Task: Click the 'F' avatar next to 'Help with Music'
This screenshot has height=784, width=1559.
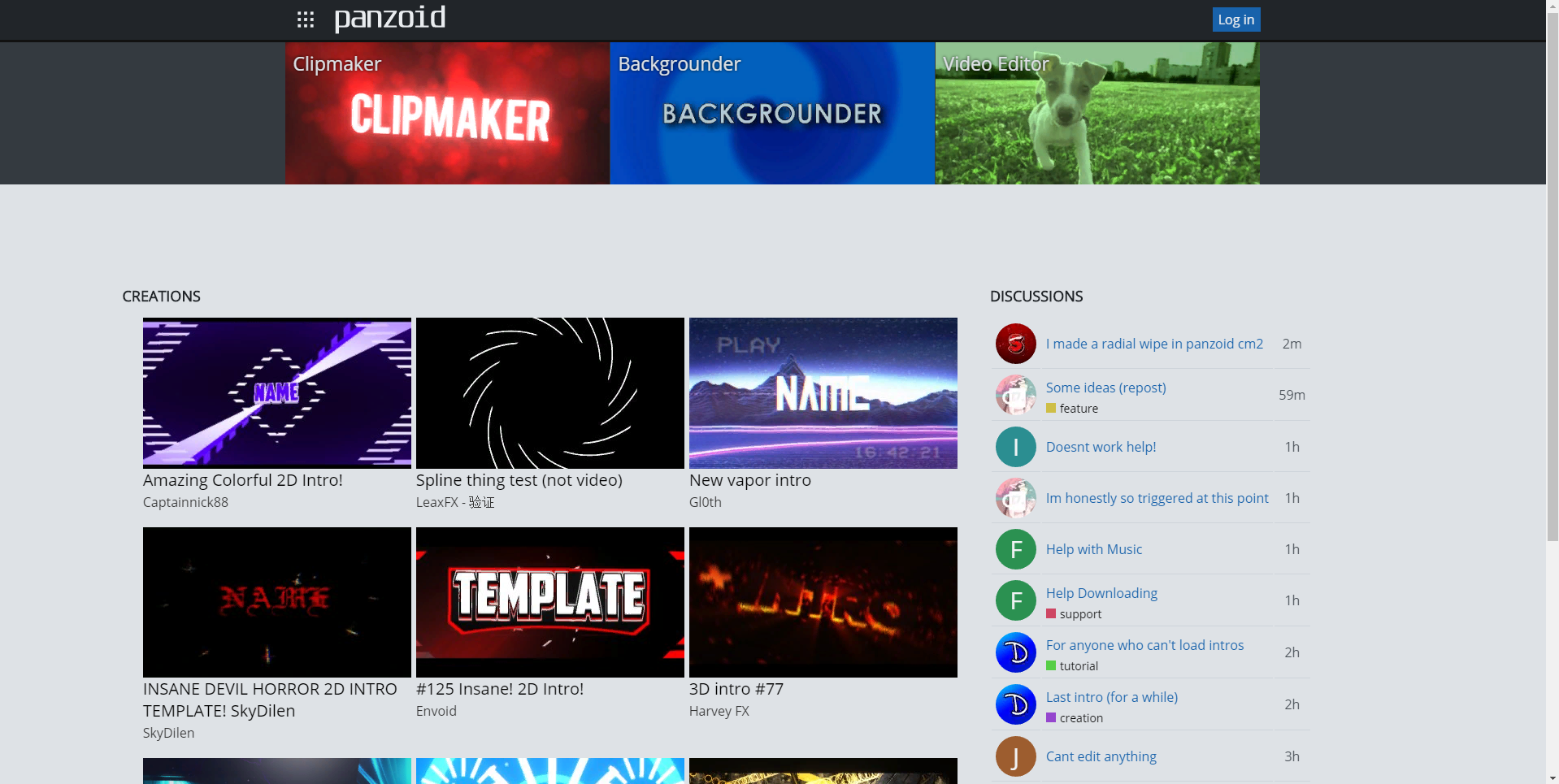Action: click(1015, 549)
